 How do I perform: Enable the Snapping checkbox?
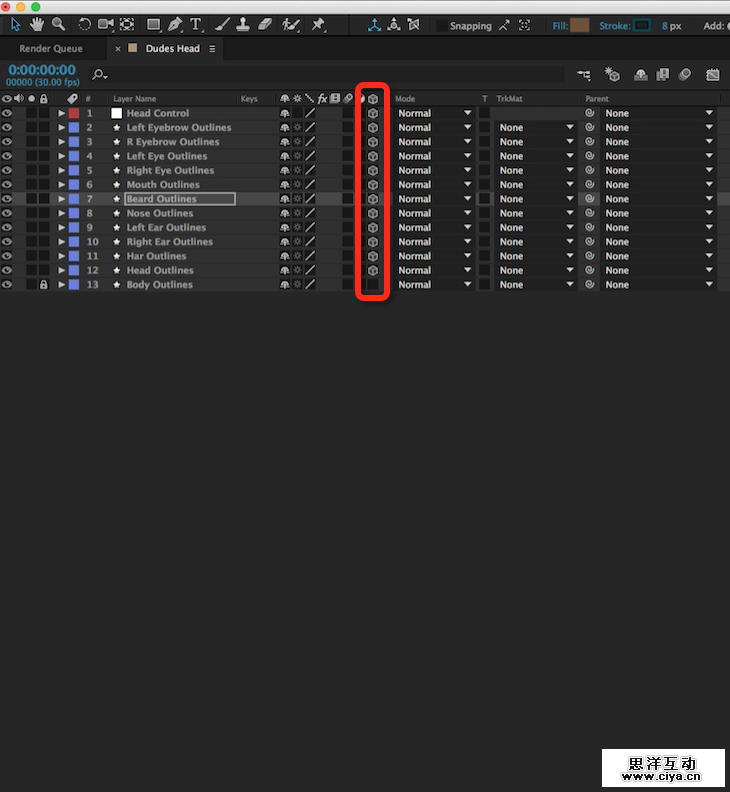441,26
